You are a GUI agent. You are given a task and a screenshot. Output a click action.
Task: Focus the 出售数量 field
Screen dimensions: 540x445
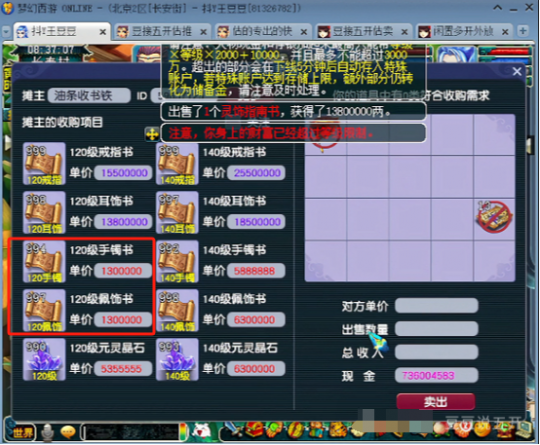436,329
